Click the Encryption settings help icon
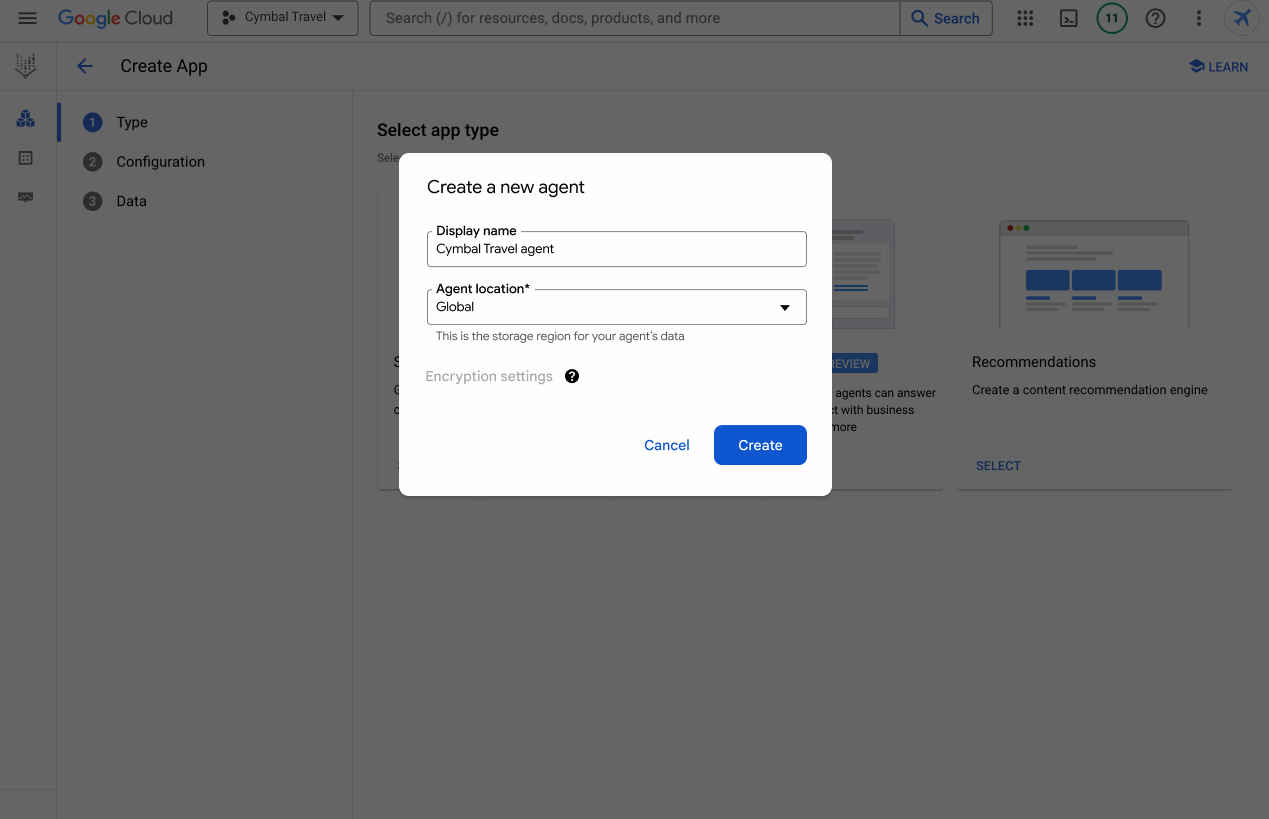 coord(572,376)
